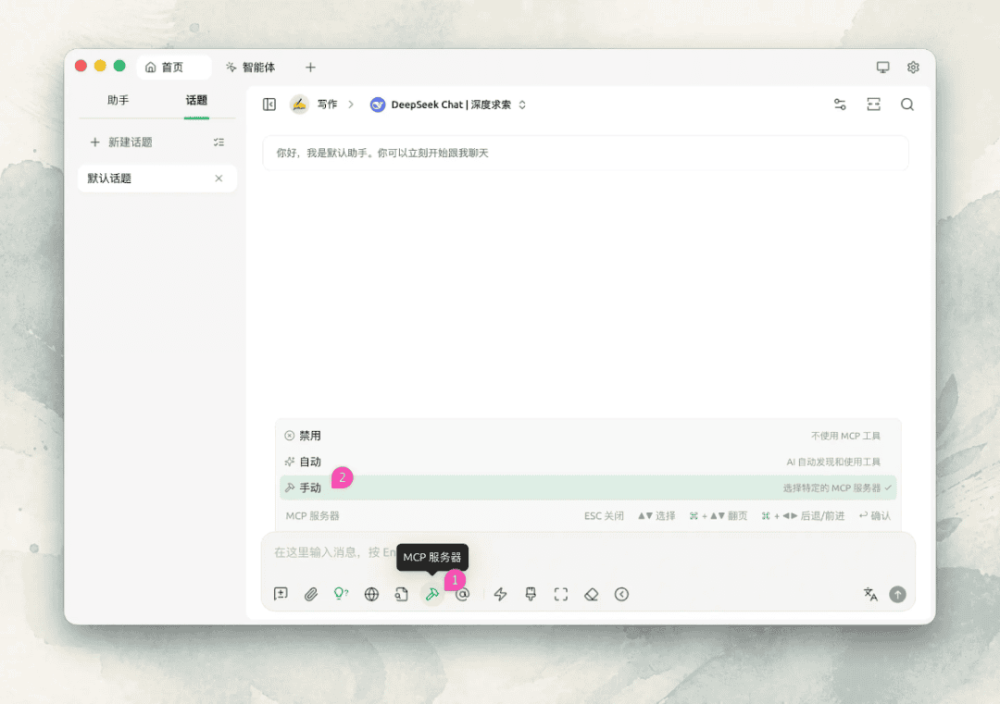Attach a file with the paperclip icon
Screen dimensions: 1000x704
311,594
